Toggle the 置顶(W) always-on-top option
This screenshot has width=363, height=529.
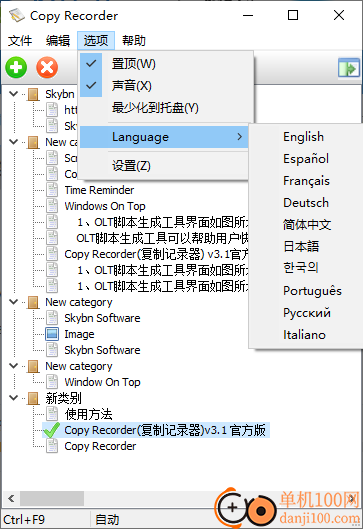click(166, 64)
